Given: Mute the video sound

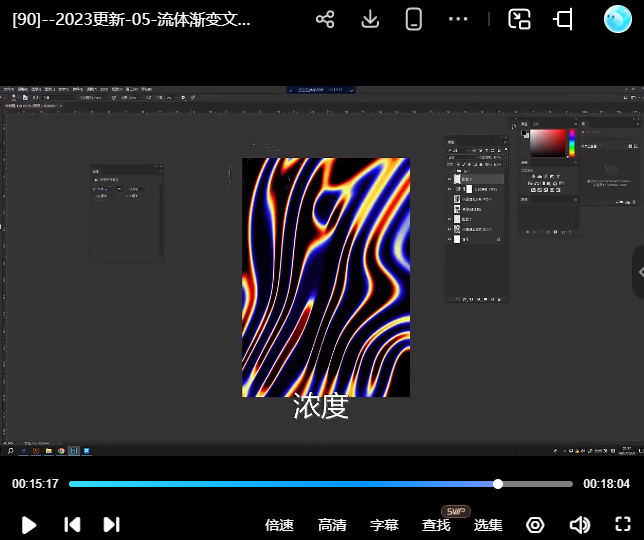Looking at the screenshot, I should [x=579, y=525].
